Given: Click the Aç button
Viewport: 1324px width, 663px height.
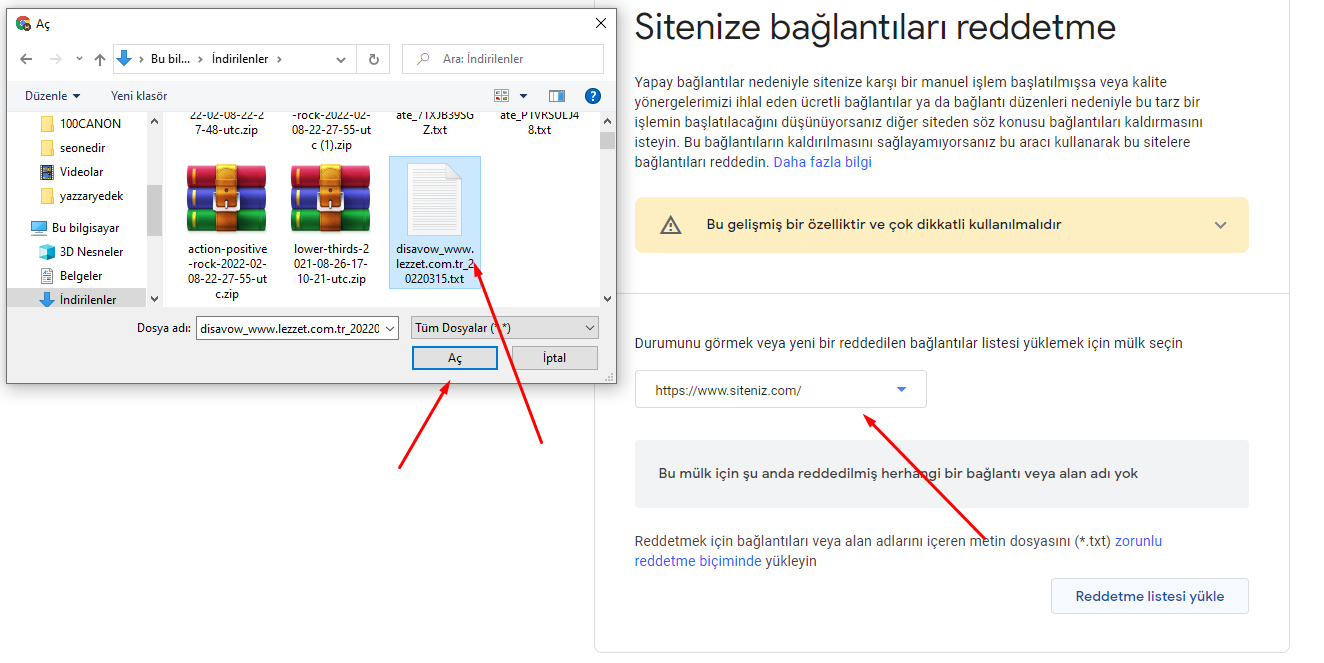Looking at the screenshot, I should (x=454, y=357).
